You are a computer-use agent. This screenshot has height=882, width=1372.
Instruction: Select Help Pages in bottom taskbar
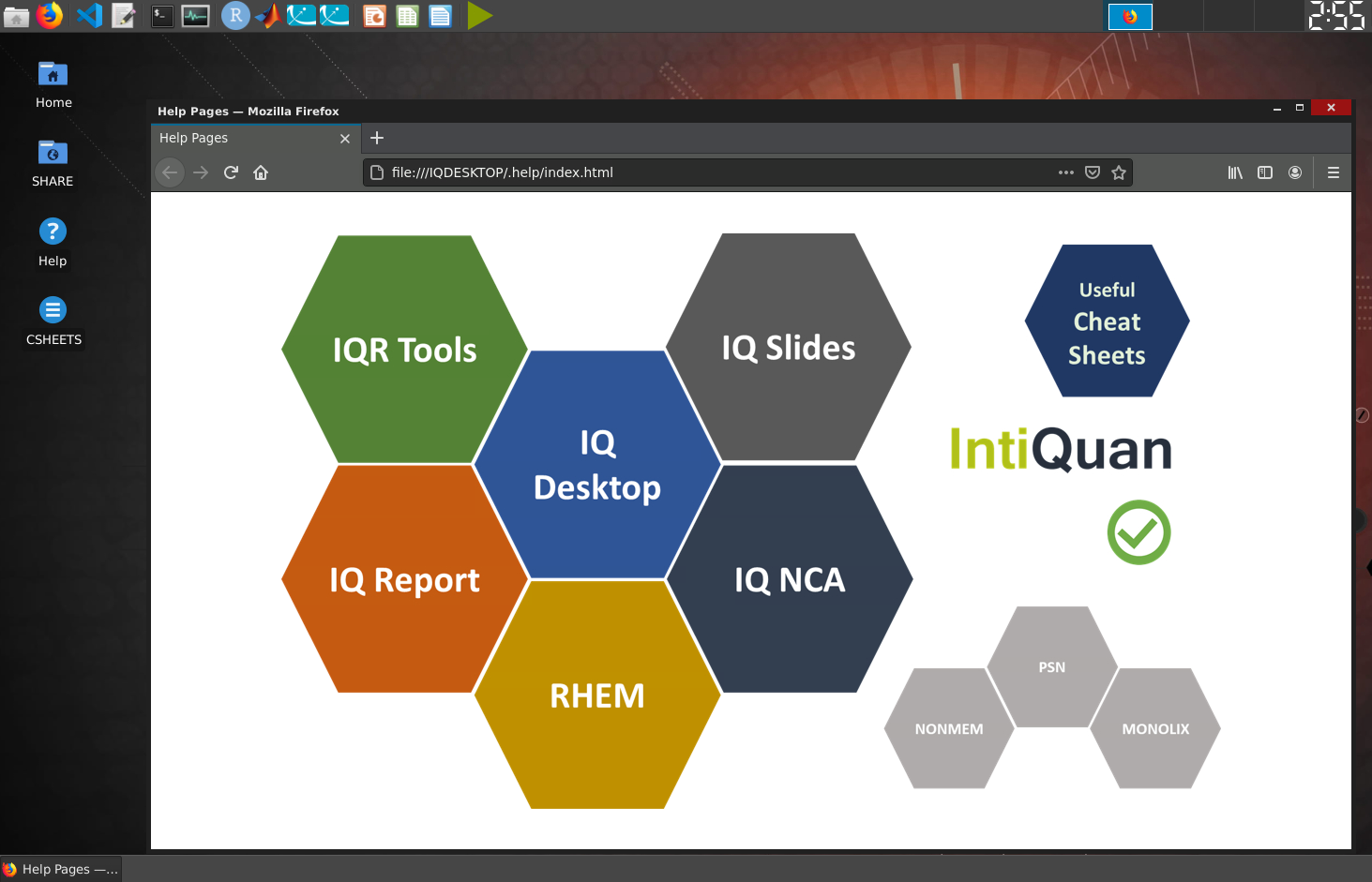click(61, 869)
